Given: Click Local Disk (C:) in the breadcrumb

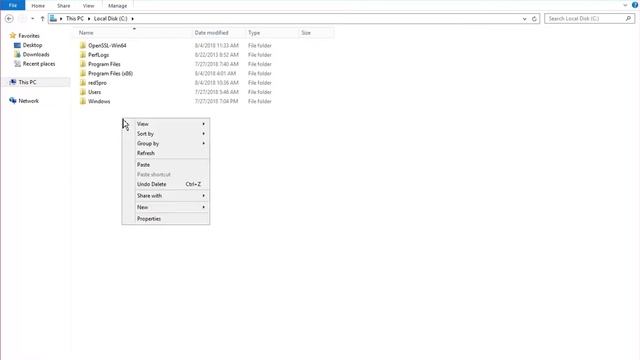Looking at the screenshot, I should (x=110, y=18).
